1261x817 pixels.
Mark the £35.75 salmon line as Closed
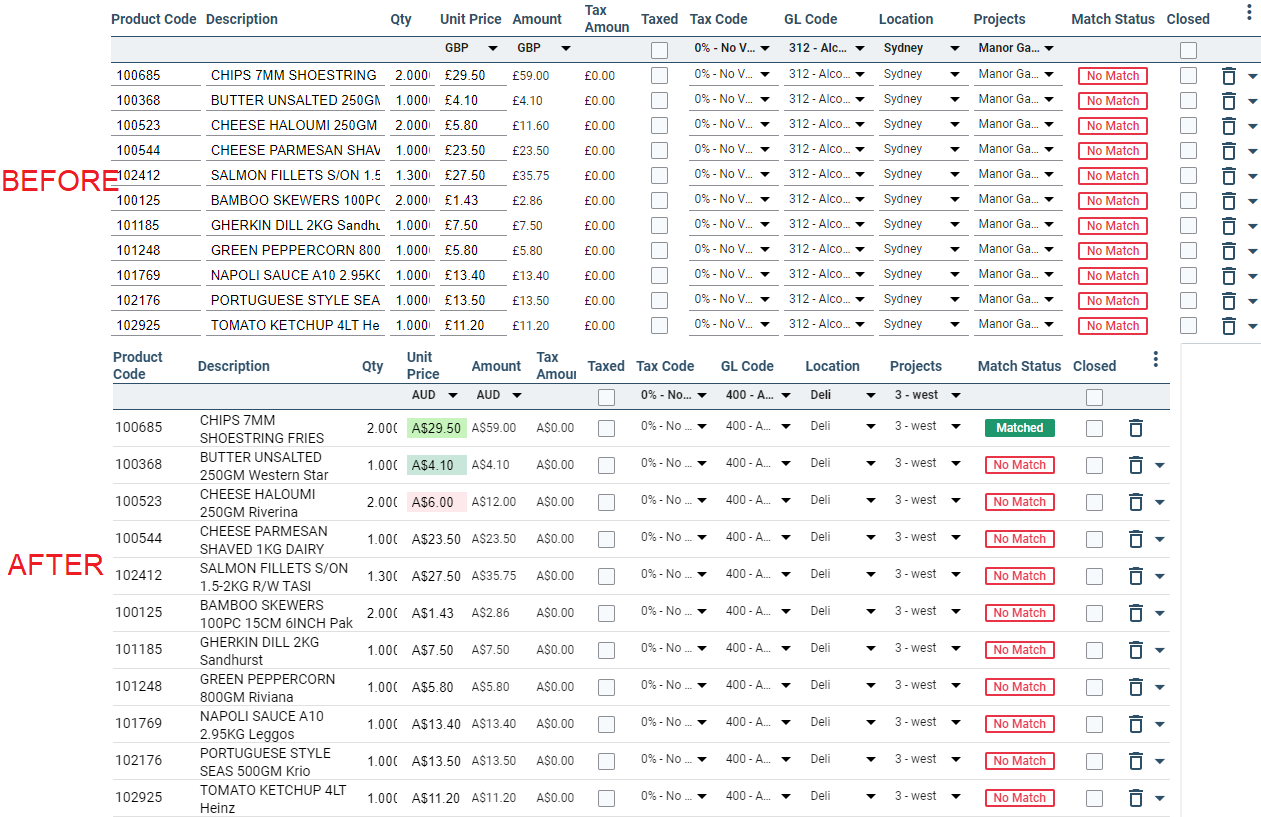point(1188,175)
